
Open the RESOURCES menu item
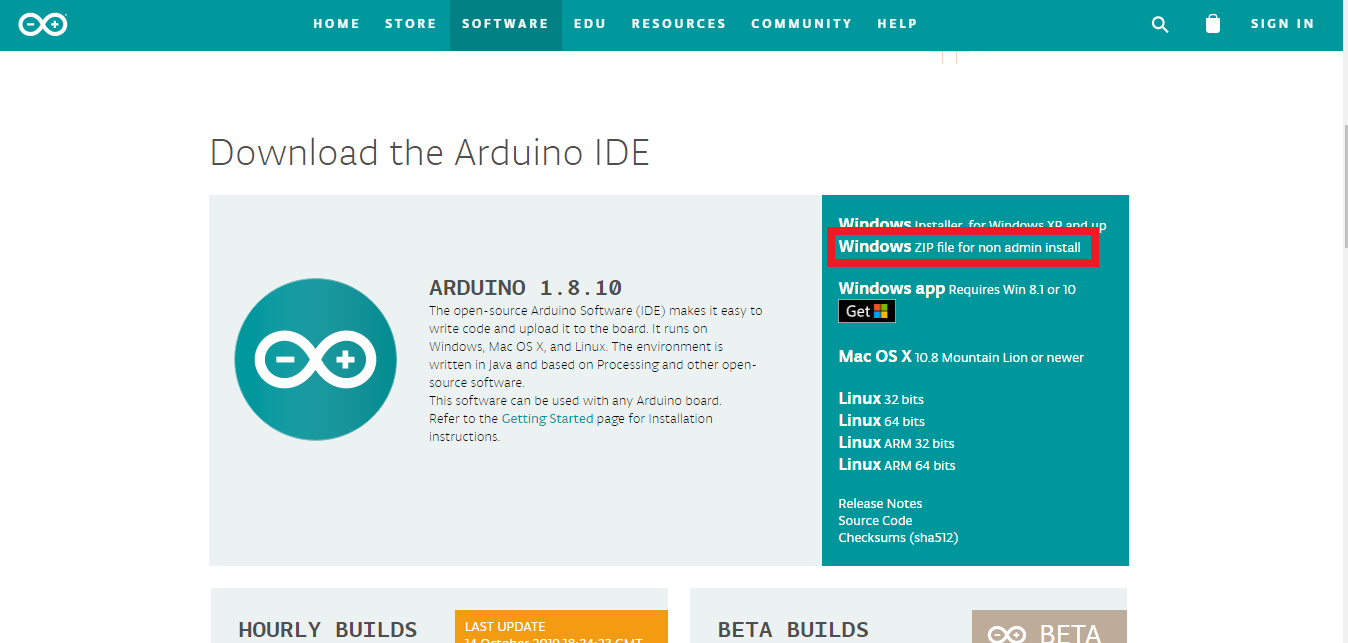coord(679,24)
